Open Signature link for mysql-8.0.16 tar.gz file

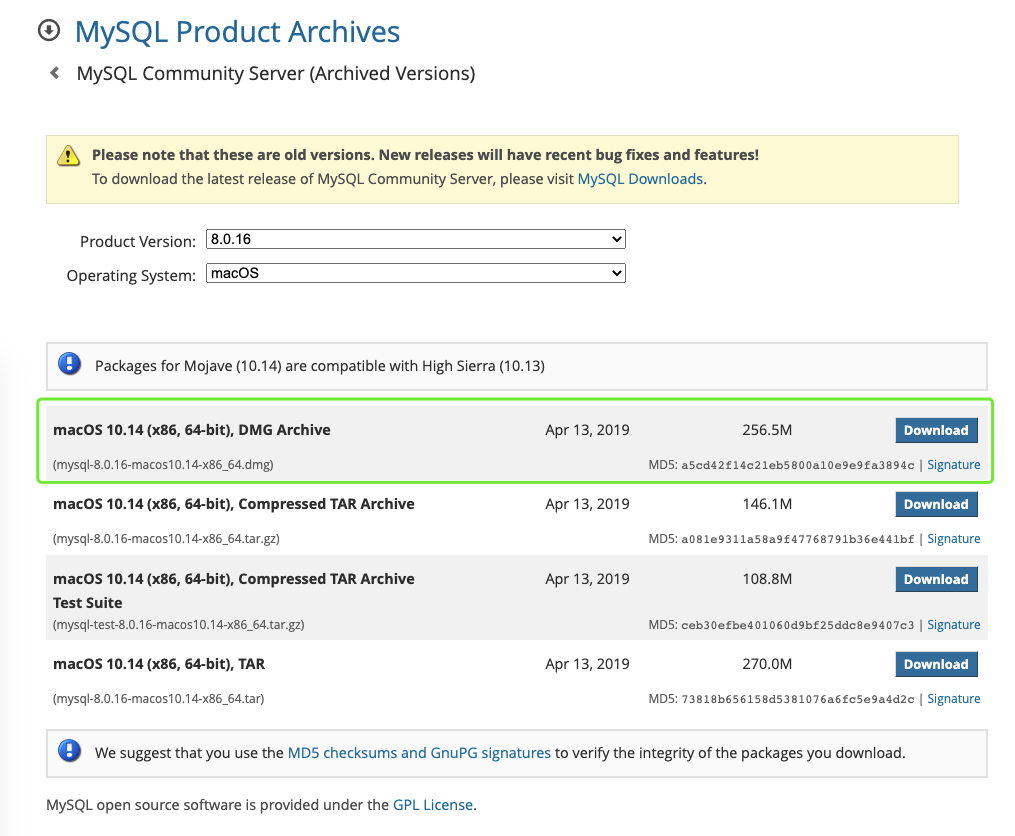click(x=954, y=538)
